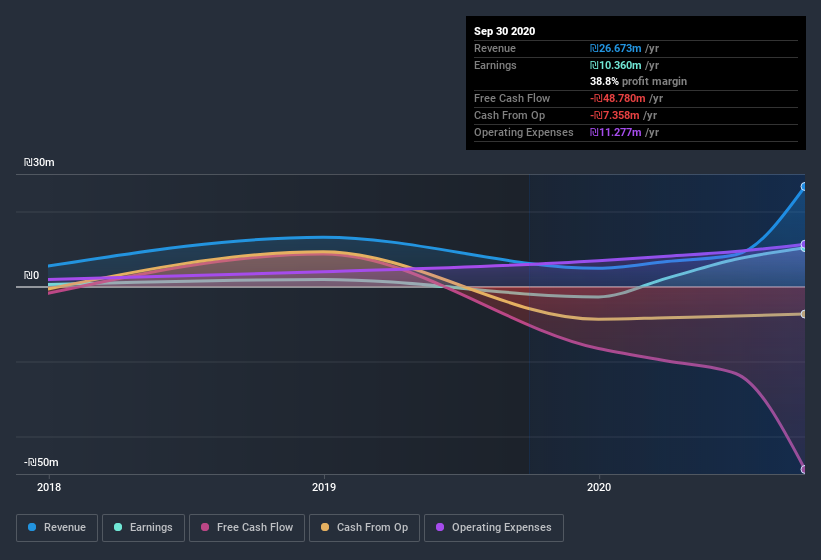Click the Sep 30 2020 tooltip date
The height and width of the screenshot is (560, 821).
click(x=504, y=31)
